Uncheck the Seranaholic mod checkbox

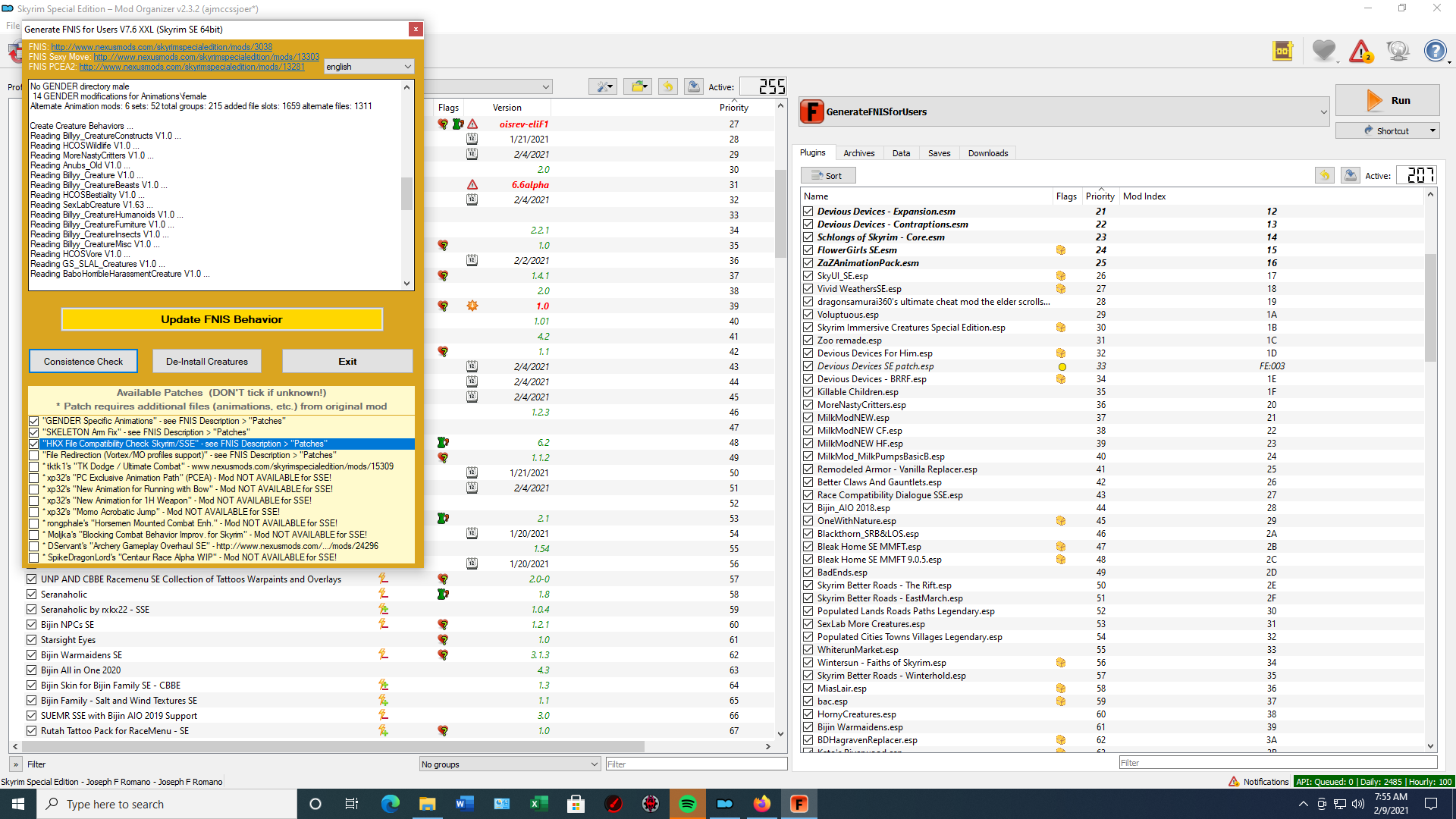point(32,594)
